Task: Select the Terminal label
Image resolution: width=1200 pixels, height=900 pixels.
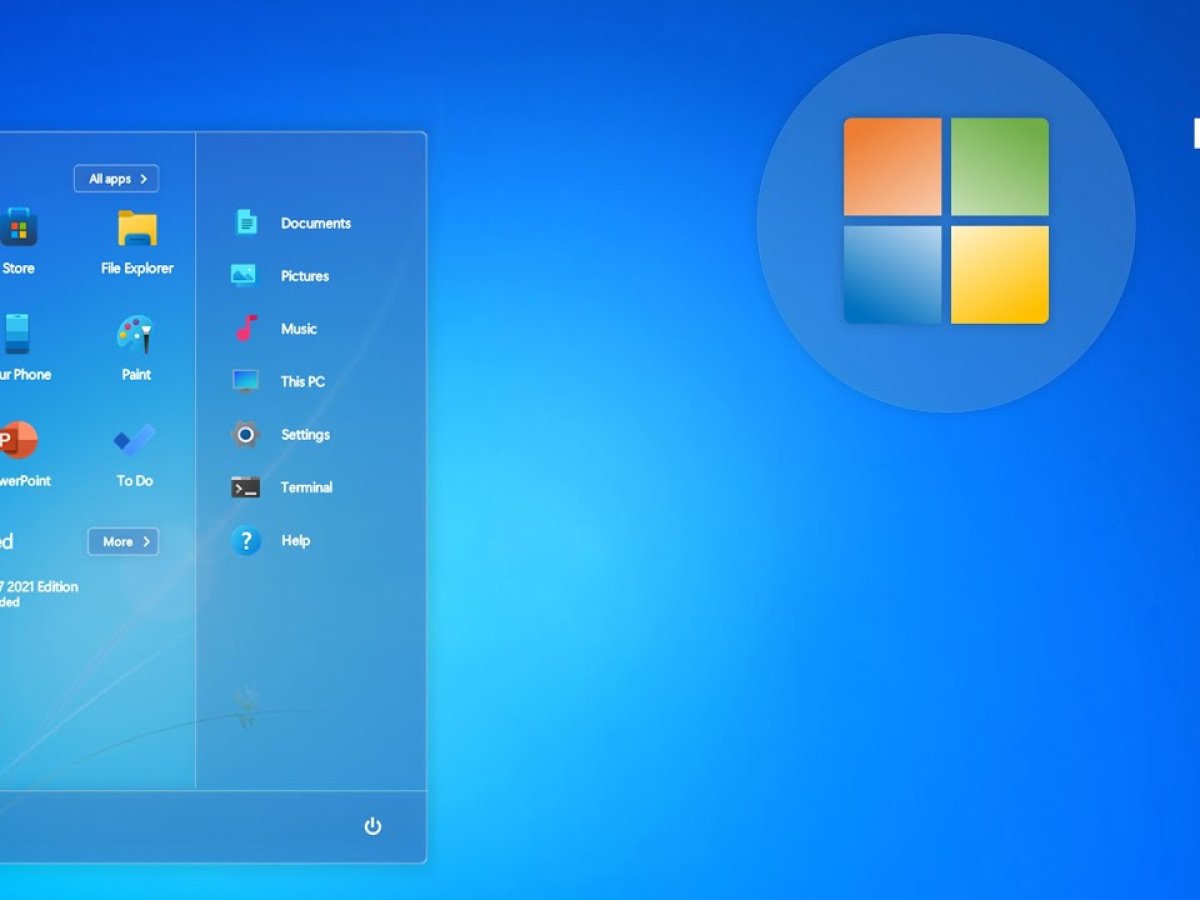Action: pos(306,488)
